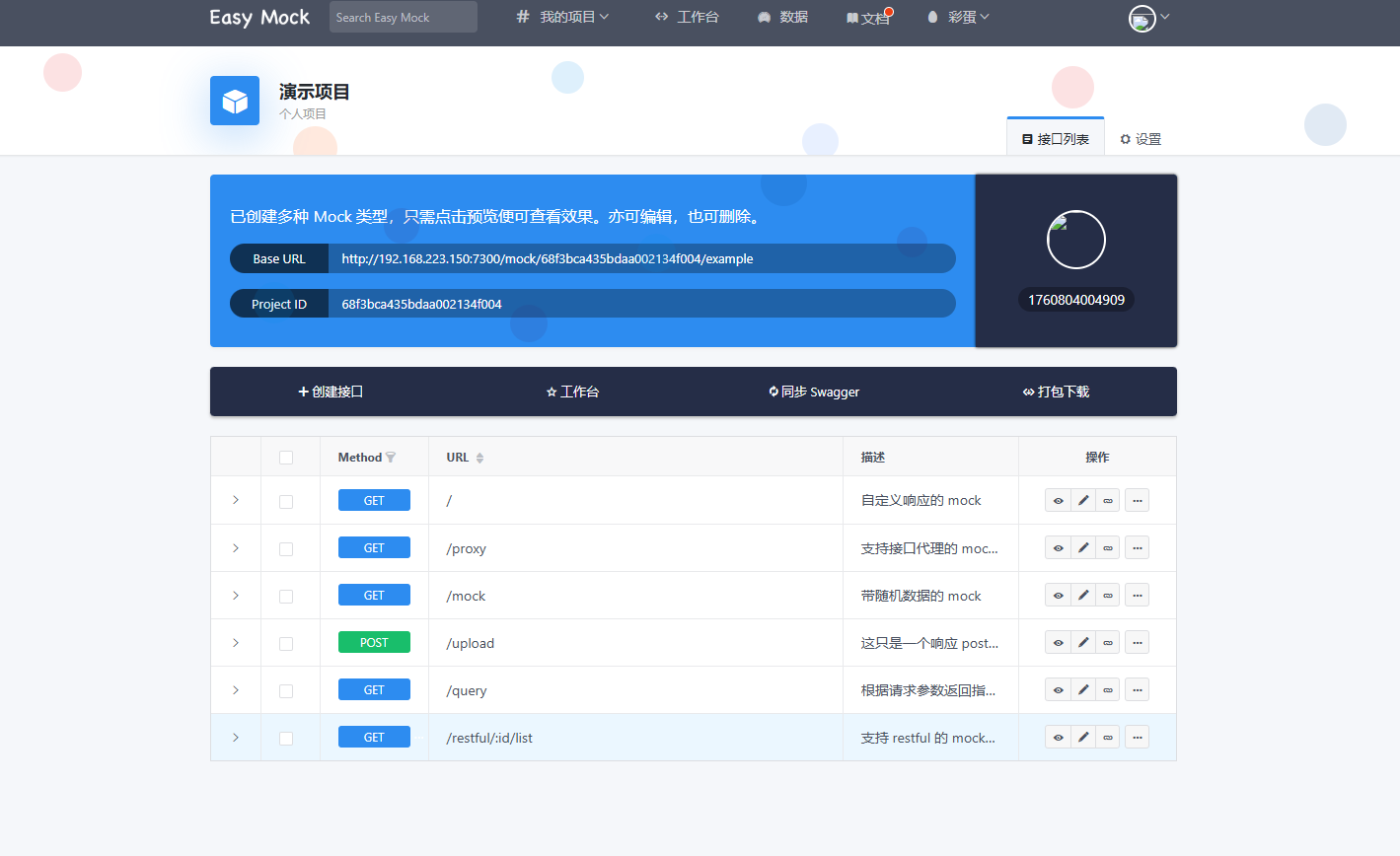Open the 彩蛋 dropdown menu

click(958, 17)
